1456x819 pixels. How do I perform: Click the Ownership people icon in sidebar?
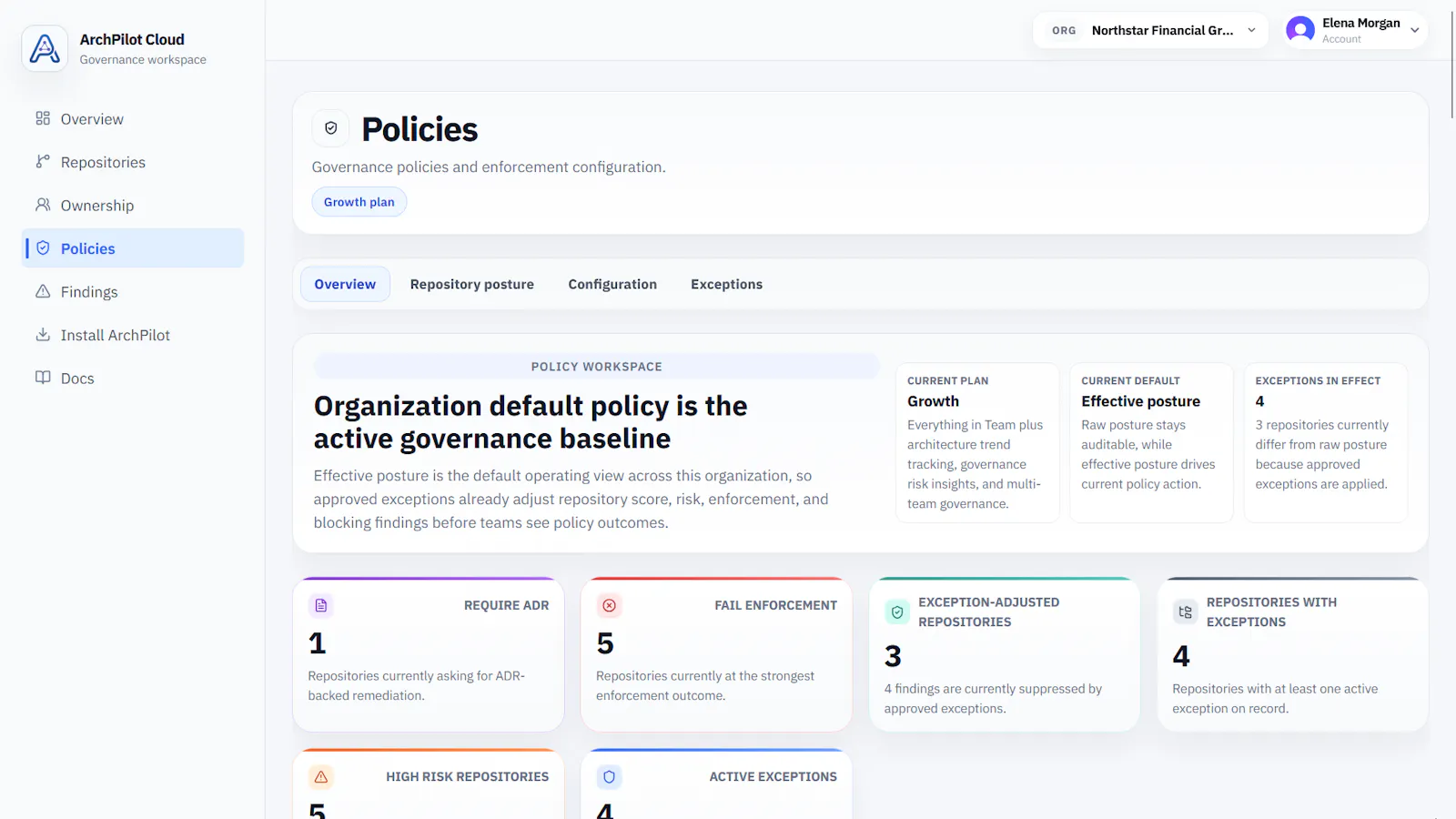click(x=43, y=205)
